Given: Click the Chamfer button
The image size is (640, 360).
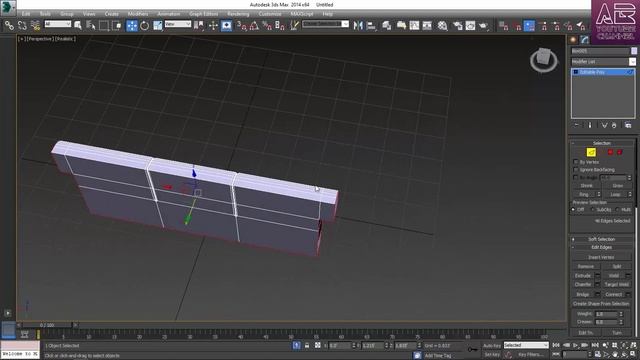Looking at the screenshot, I should pyautogui.click(x=583, y=284).
